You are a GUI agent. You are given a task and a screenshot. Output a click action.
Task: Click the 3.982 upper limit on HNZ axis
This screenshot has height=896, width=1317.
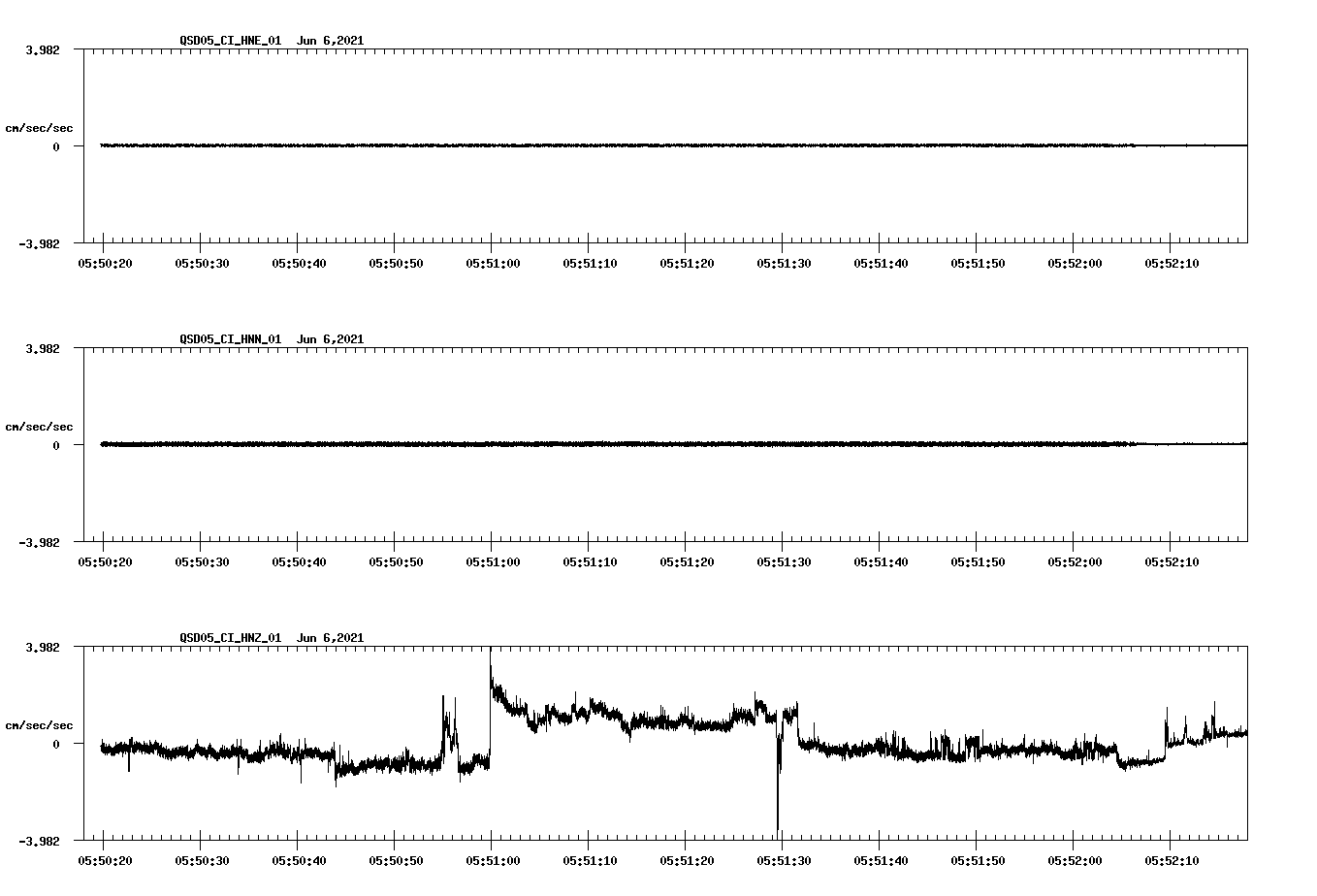(43, 648)
